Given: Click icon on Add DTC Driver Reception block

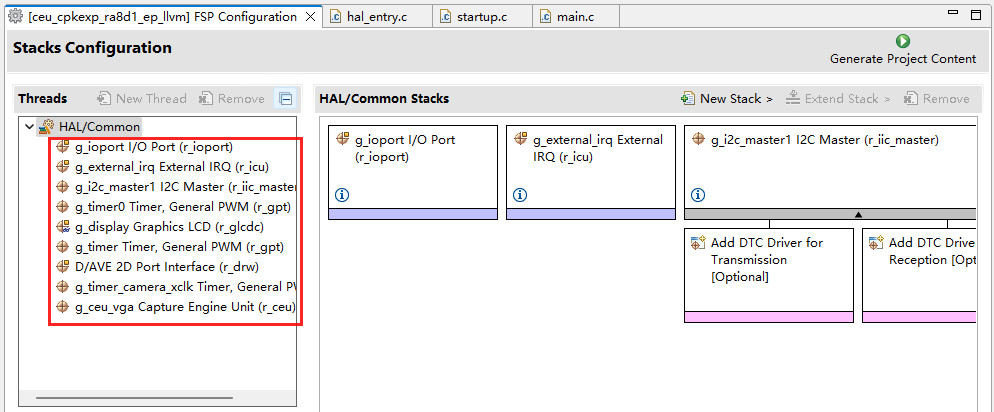Looking at the screenshot, I should (x=876, y=242).
